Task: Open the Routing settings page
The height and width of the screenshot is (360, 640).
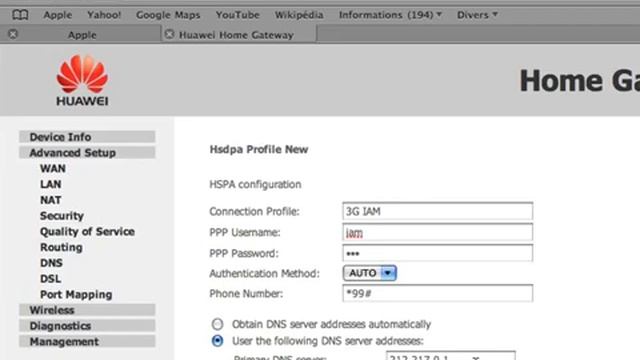Action: (61, 247)
